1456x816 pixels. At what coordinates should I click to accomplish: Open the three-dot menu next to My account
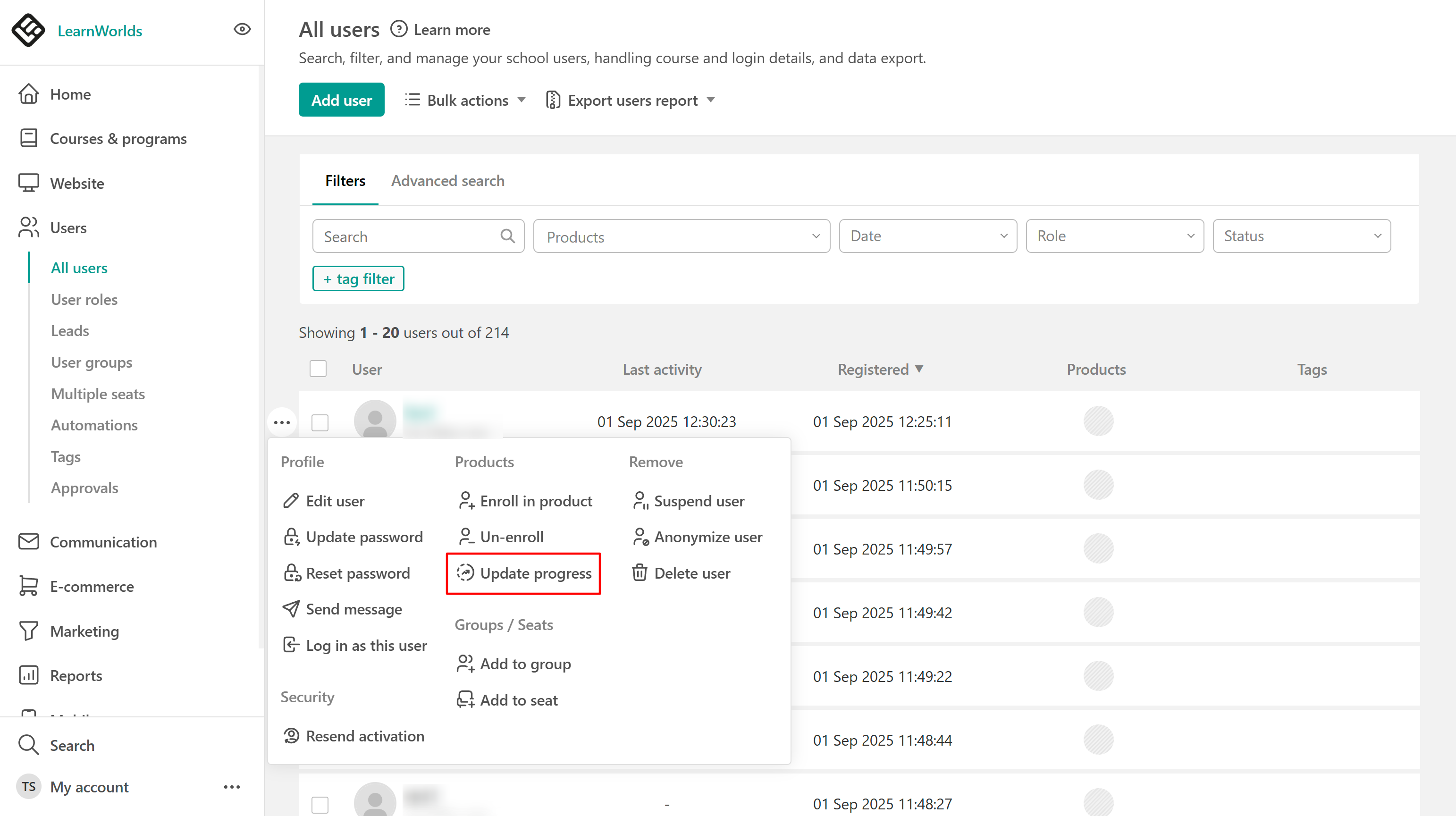pos(232,787)
